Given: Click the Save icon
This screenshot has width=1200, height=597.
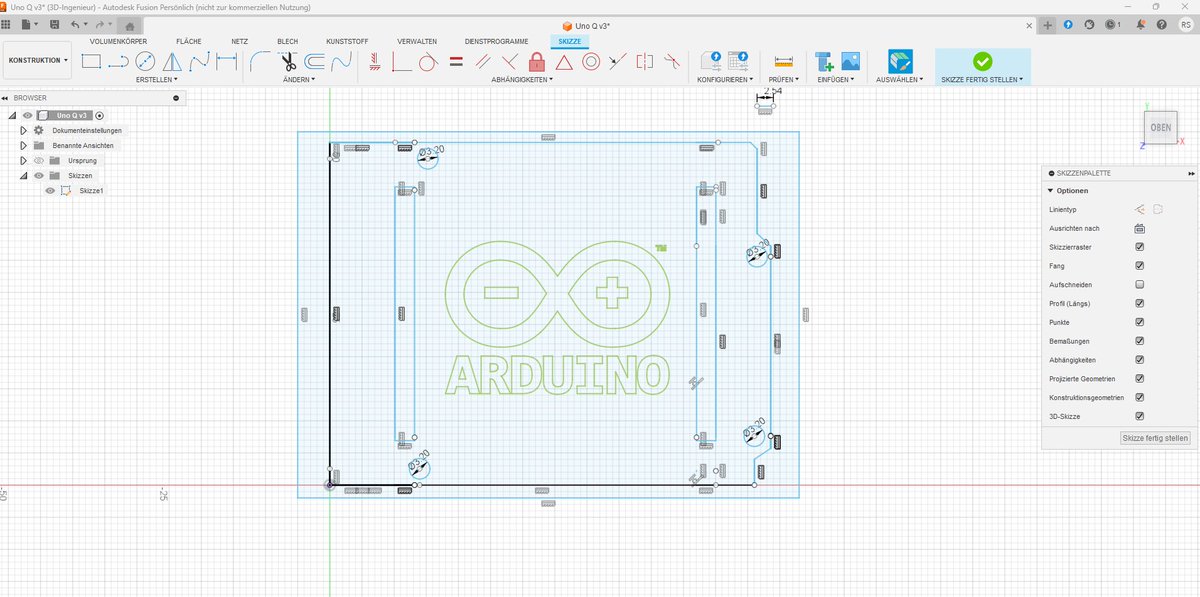Looking at the screenshot, I should pyautogui.click(x=54, y=24).
